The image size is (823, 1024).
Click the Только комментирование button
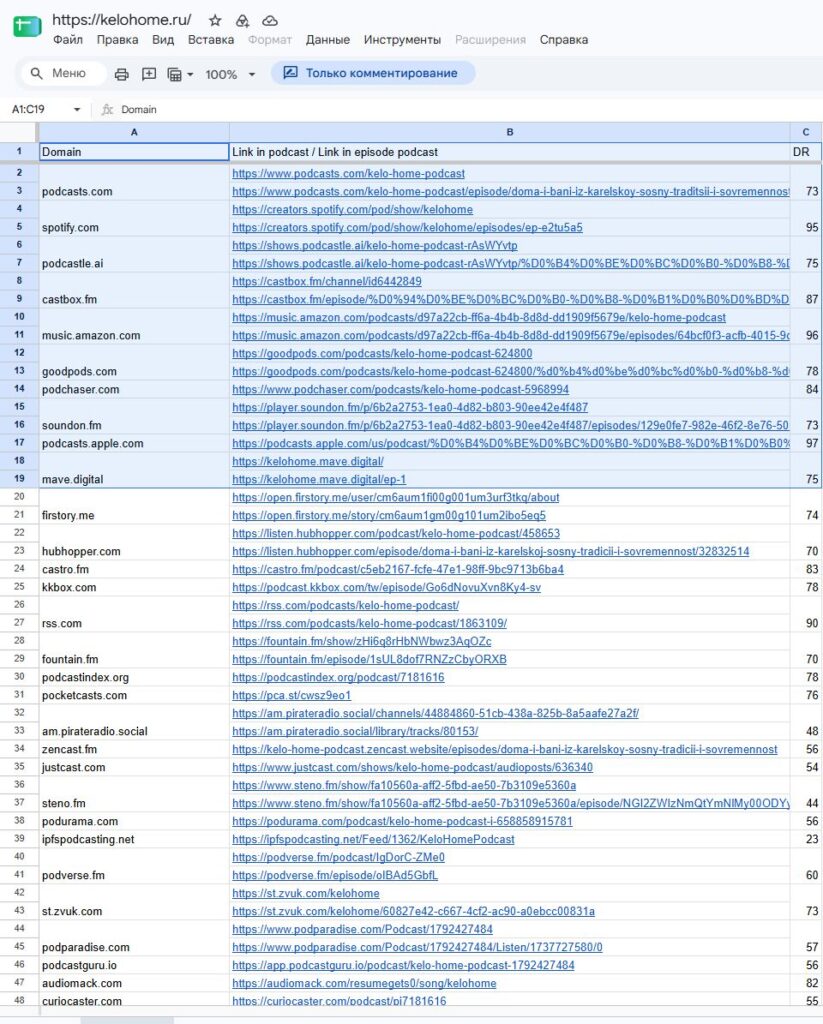point(372,73)
